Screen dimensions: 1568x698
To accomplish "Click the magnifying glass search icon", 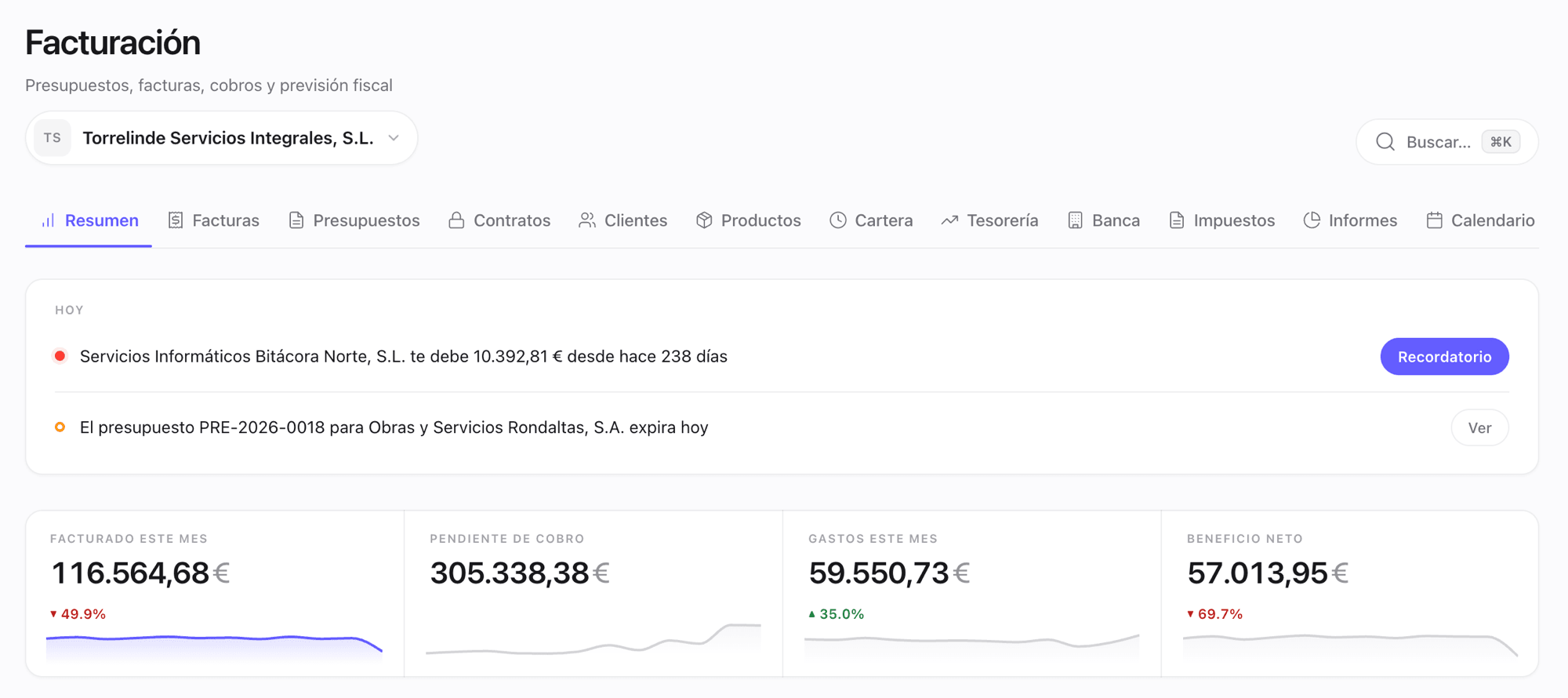I will pyautogui.click(x=1385, y=142).
